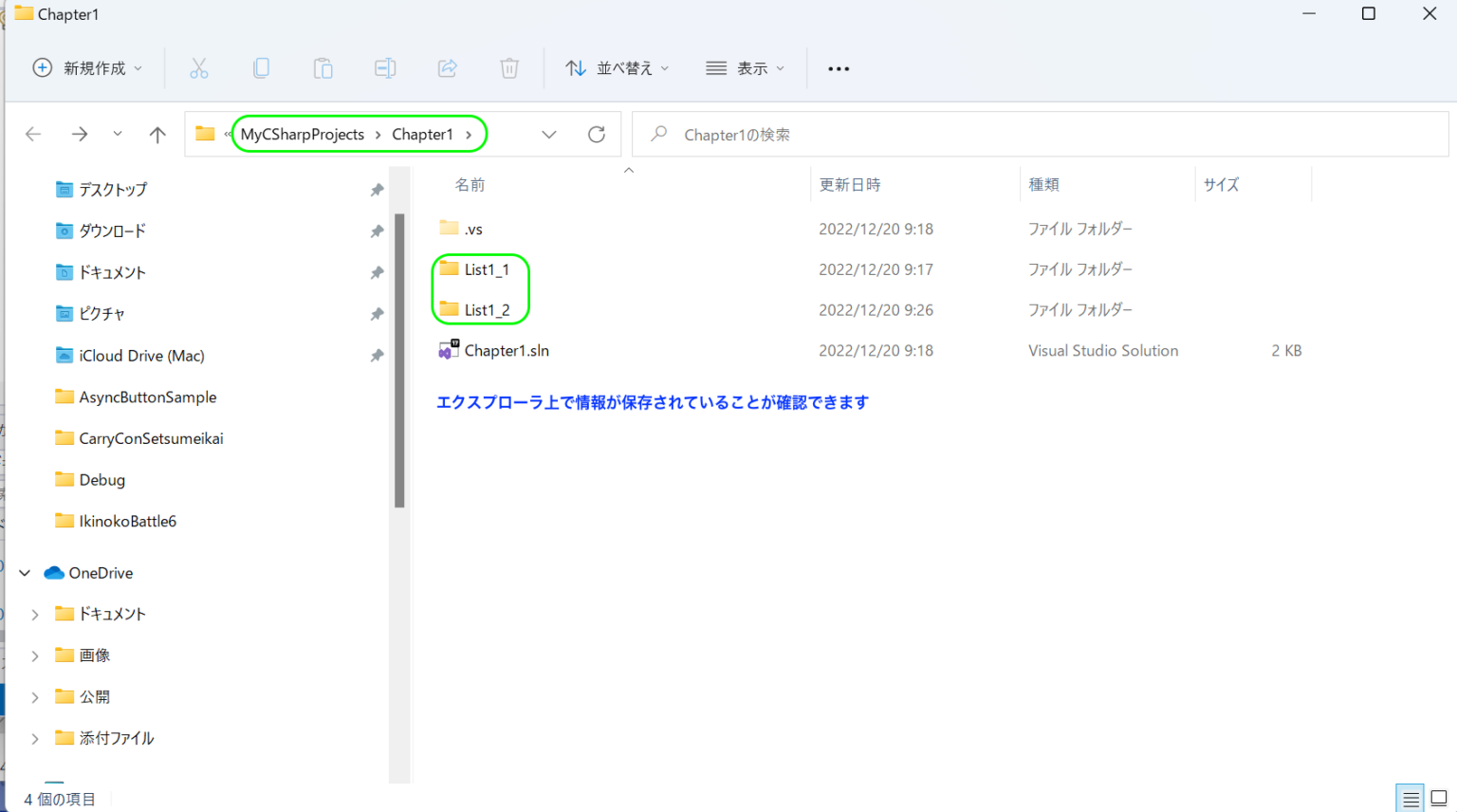Click Chapter1 breadcrumb segment

click(423, 135)
